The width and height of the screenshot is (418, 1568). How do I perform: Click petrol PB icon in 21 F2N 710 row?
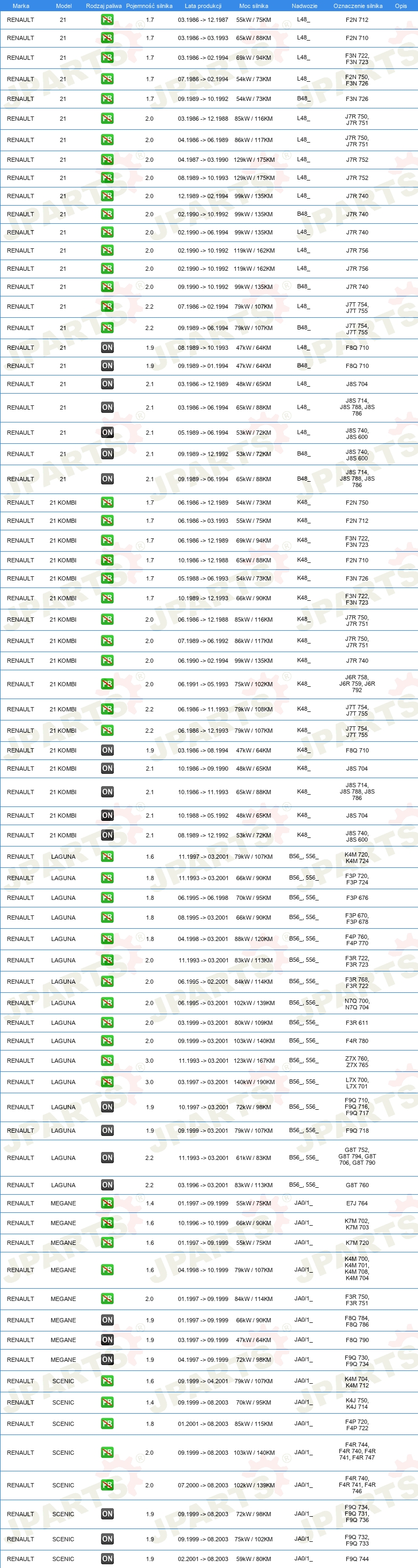(x=107, y=38)
